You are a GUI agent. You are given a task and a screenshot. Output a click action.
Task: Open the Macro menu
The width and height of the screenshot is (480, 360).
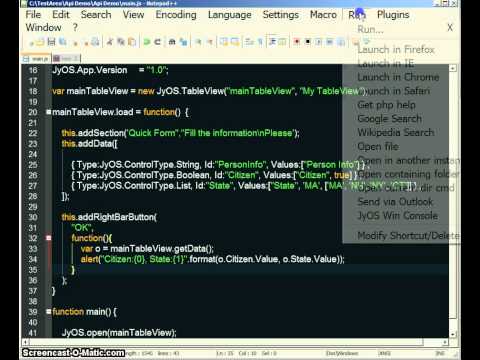pyautogui.click(x=323, y=15)
